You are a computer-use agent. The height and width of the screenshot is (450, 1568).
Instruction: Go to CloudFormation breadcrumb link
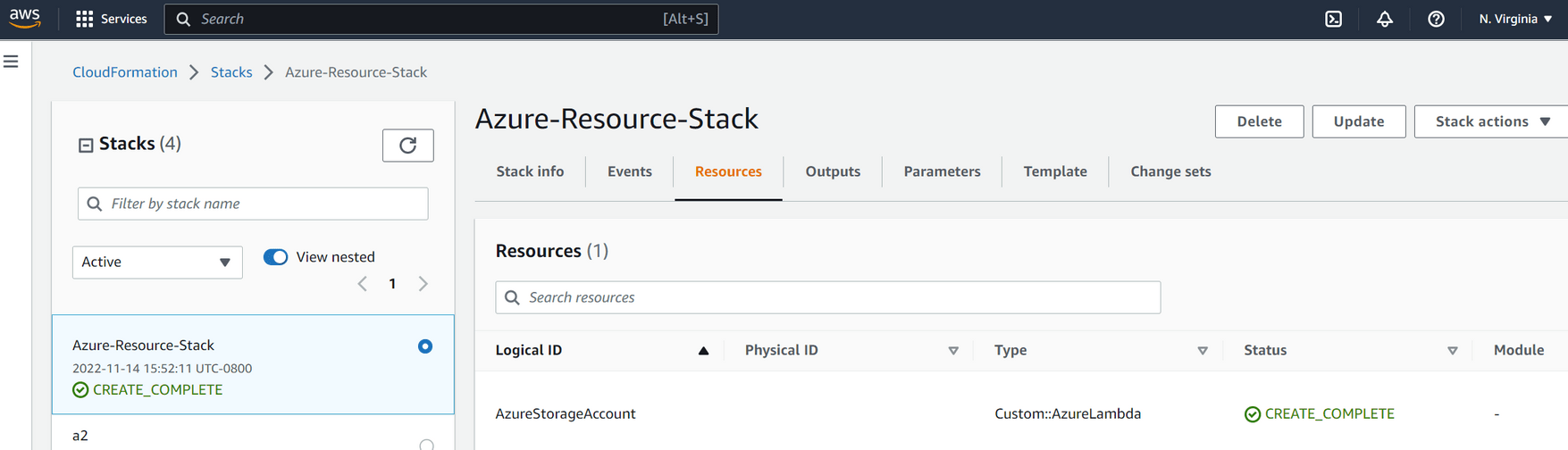(125, 72)
